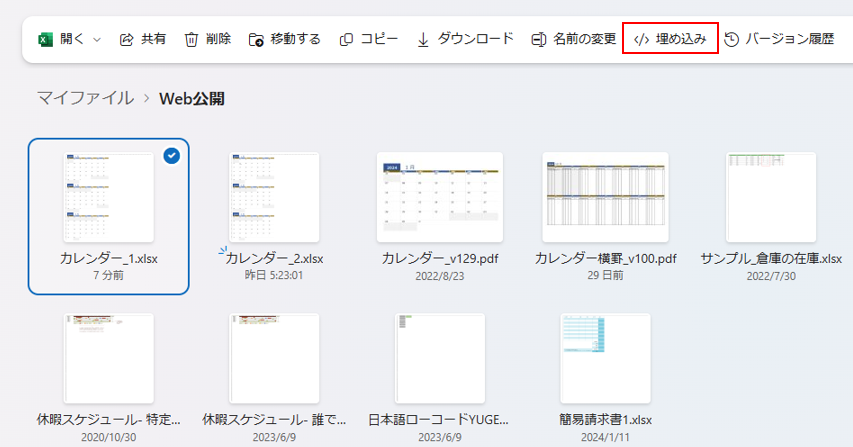The width and height of the screenshot is (853, 447).
Task: Go to マイファイル in the breadcrumb
Action: 85,98
